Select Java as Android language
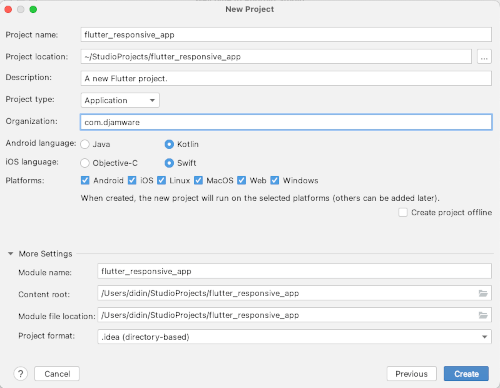 click(x=85, y=144)
